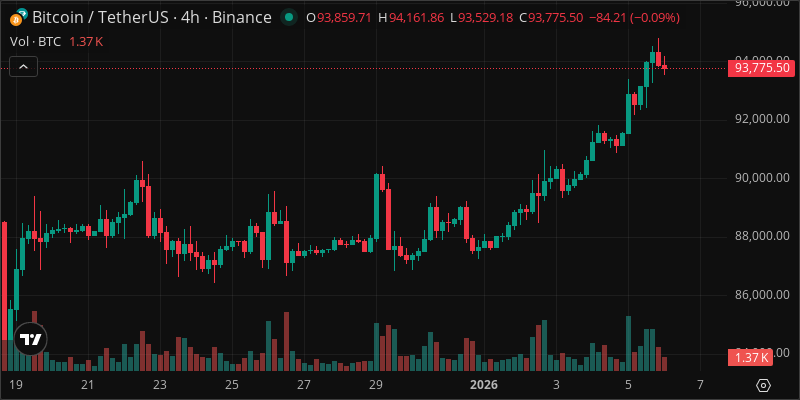This screenshot has width=800, height=400.
Task: Click the close price C93,775.50
Action: click(552, 18)
